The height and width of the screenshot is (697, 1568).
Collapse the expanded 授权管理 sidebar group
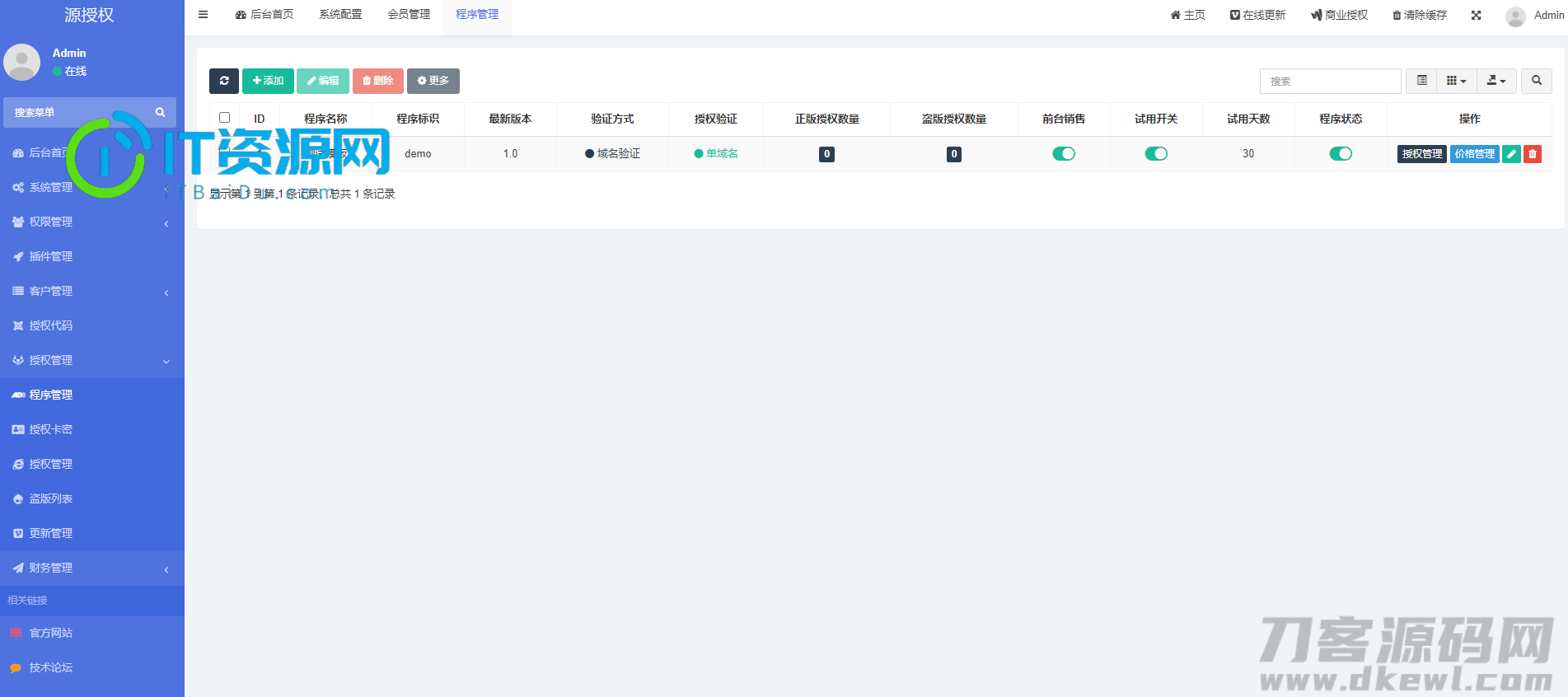91,360
